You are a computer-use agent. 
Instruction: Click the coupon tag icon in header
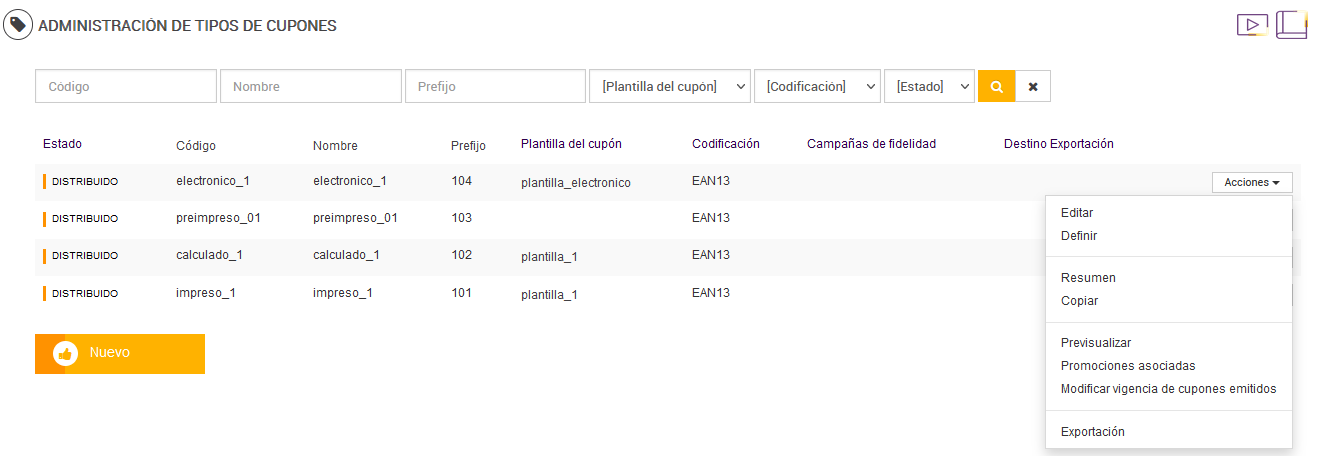point(18,25)
